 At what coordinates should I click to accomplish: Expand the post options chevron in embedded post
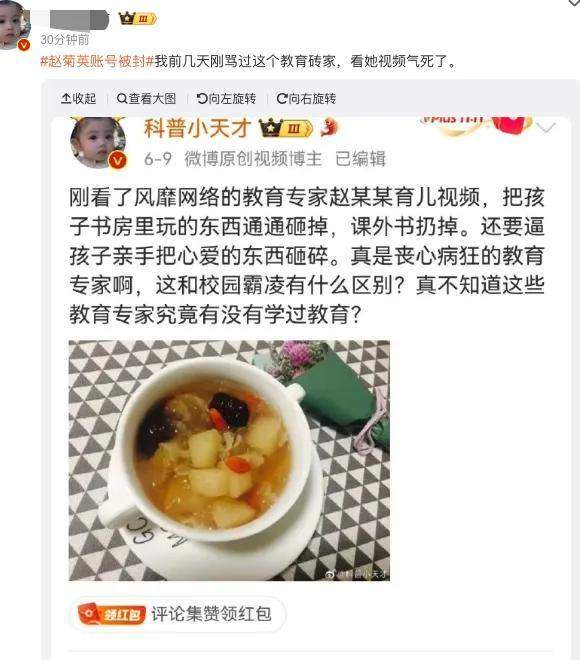(x=546, y=127)
